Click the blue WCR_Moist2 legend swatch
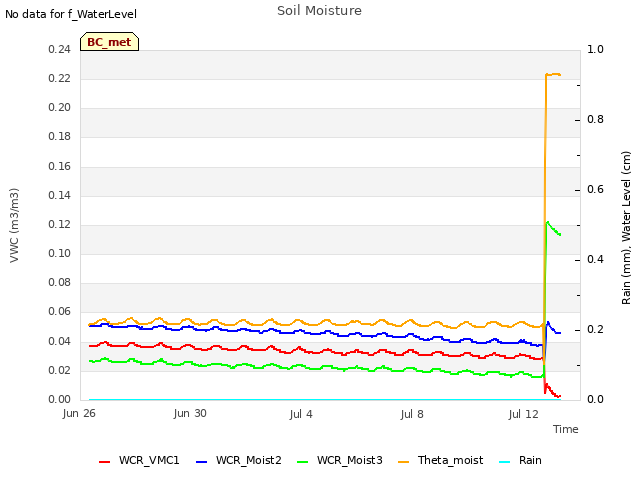Image resolution: width=640 pixels, height=480 pixels. (202, 462)
